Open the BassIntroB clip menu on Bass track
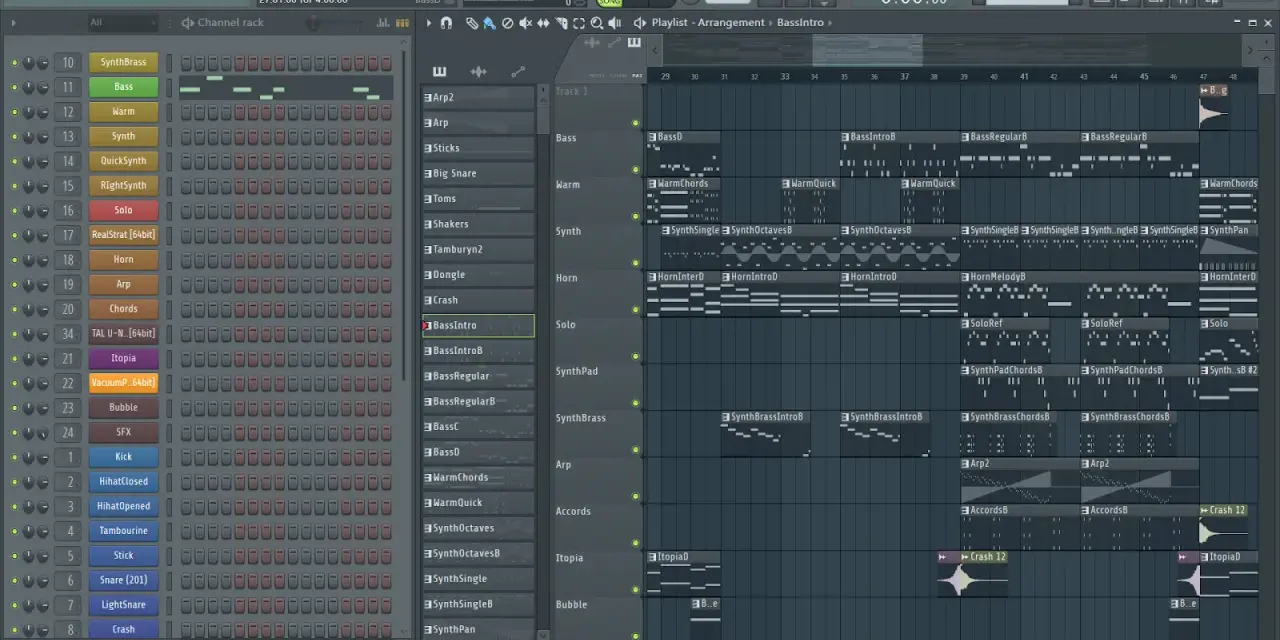The height and width of the screenshot is (640, 1280). (x=845, y=137)
